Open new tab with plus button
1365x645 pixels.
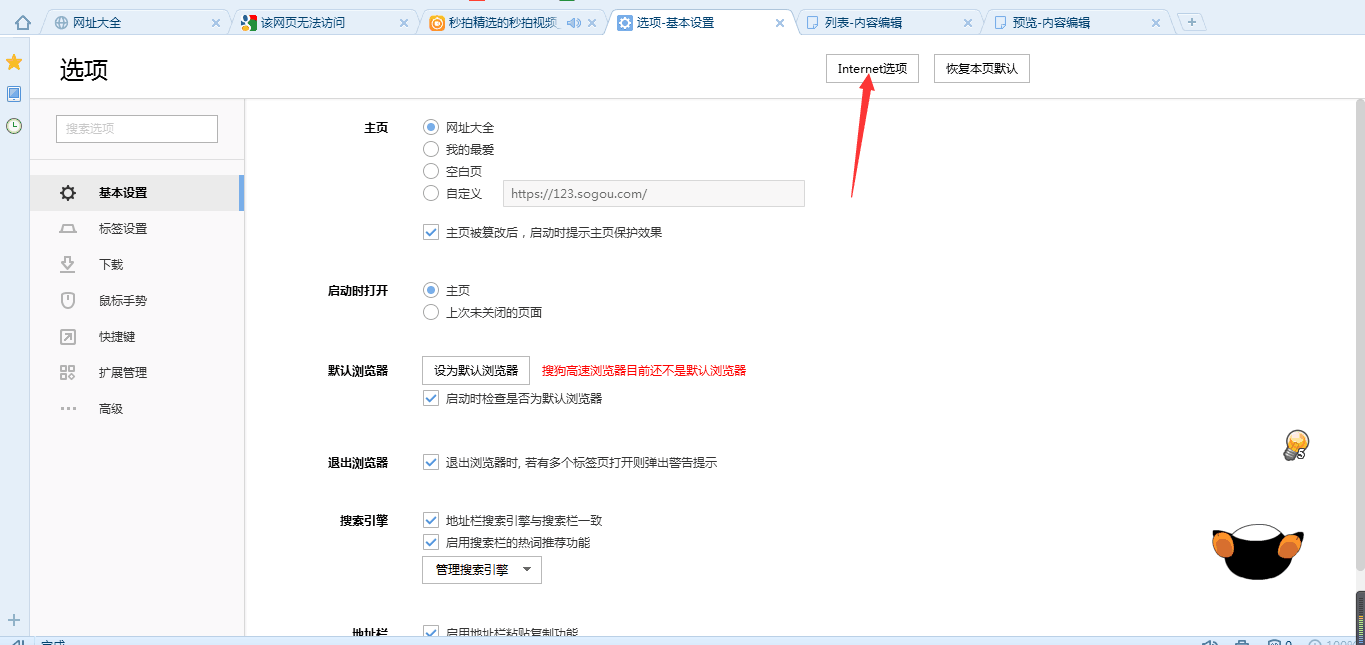(x=1191, y=22)
